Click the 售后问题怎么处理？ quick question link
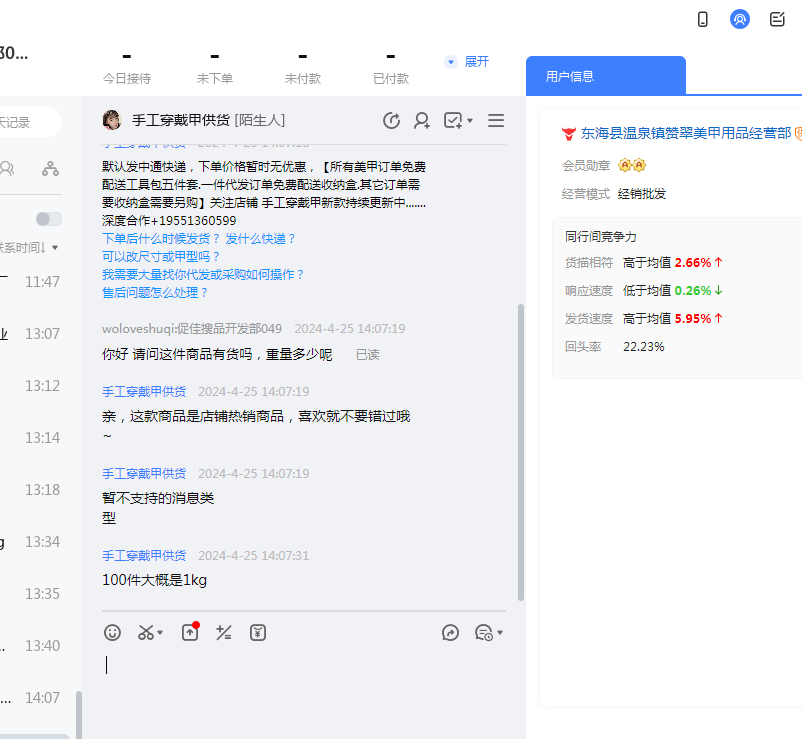802x739 pixels. click(x=155, y=293)
